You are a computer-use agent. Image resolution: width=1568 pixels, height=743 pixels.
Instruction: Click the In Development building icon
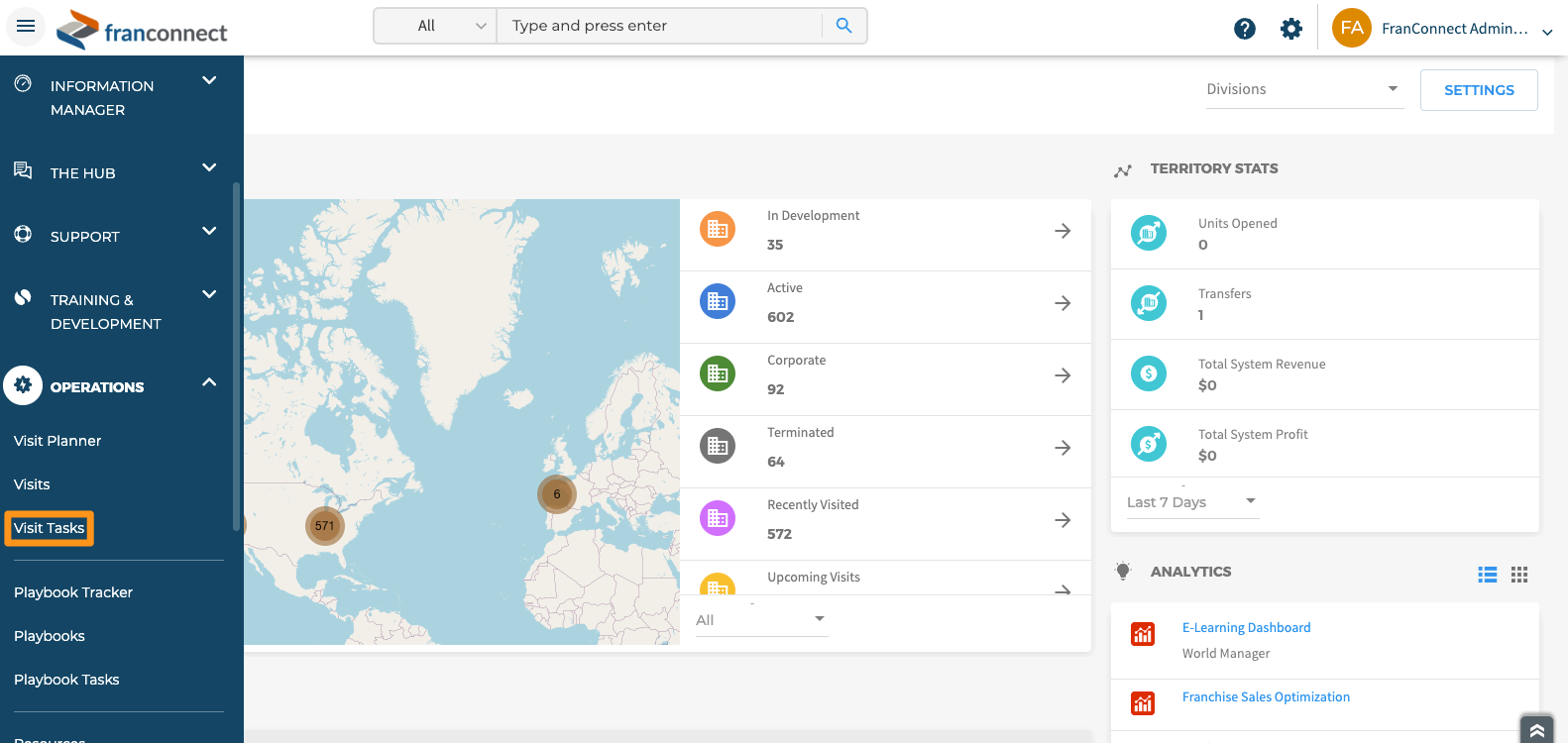coord(718,230)
